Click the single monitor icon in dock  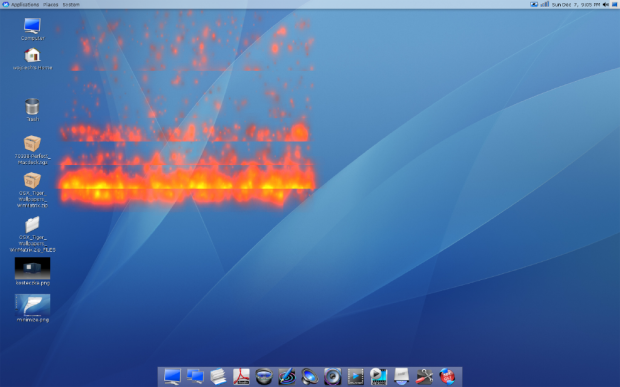[x=172, y=376]
